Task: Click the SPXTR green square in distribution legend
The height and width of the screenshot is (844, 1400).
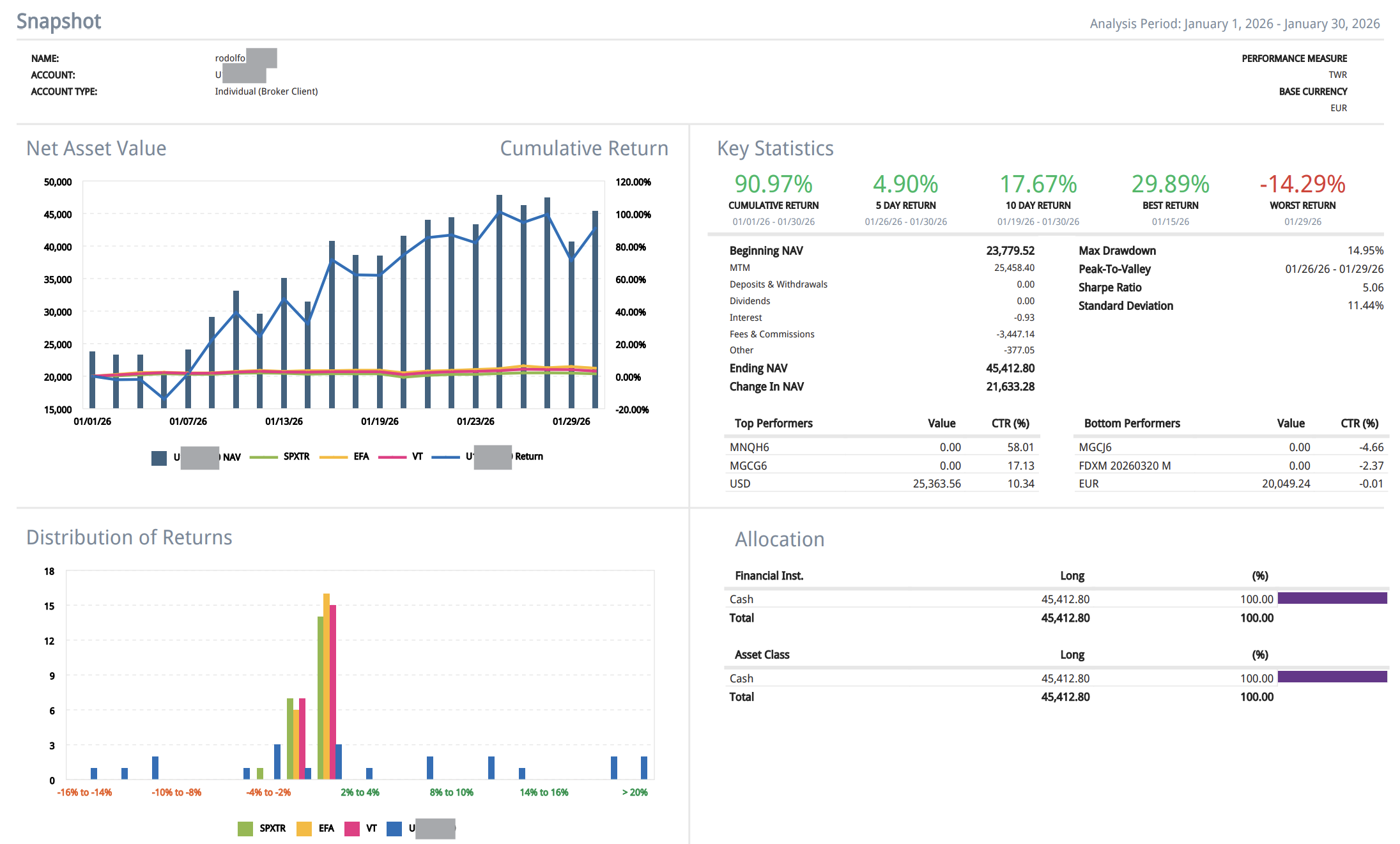Action: (245, 829)
